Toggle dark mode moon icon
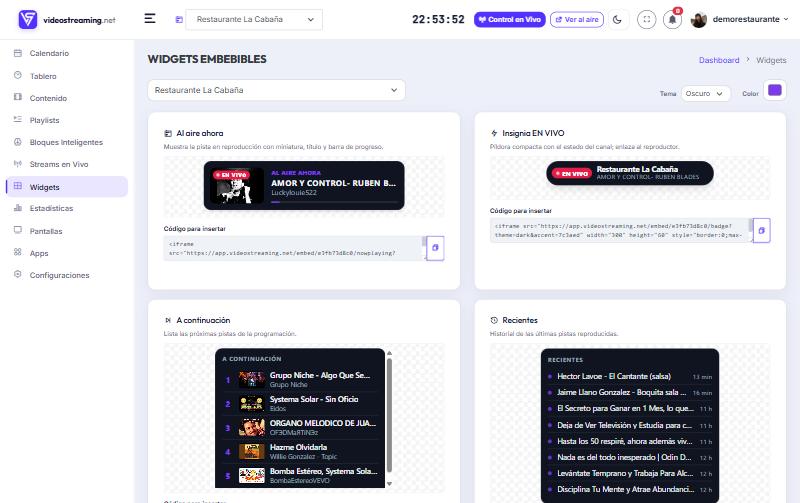This screenshot has height=503, width=800. coord(617,19)
